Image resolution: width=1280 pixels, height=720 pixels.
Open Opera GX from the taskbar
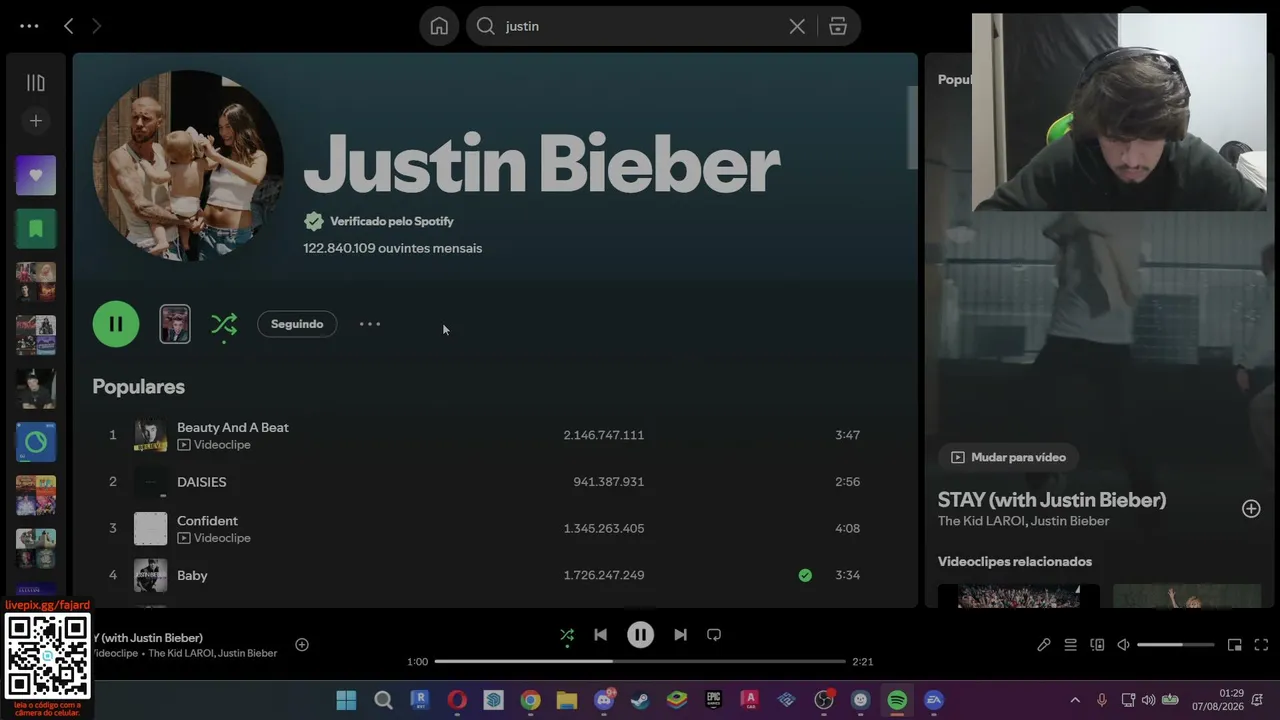457,700
